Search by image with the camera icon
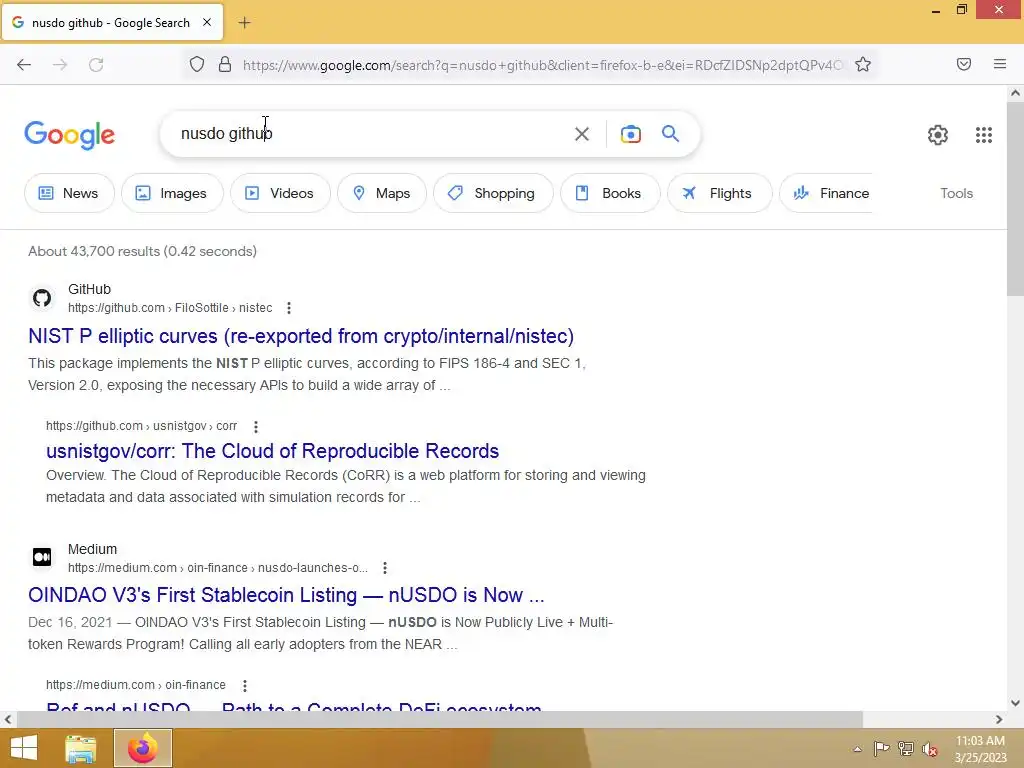This screenshot has height=768, width=1024. tap(630, 134)
